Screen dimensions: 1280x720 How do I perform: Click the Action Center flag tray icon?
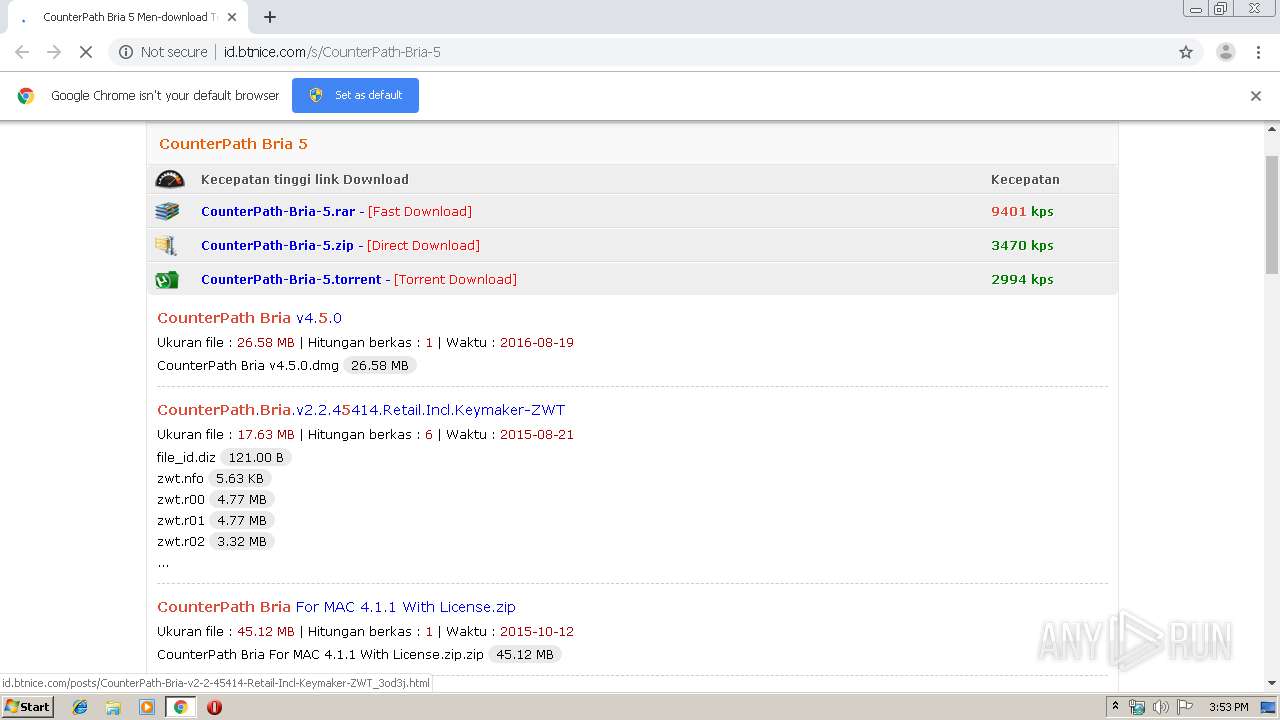click(x=1184, y=707)
